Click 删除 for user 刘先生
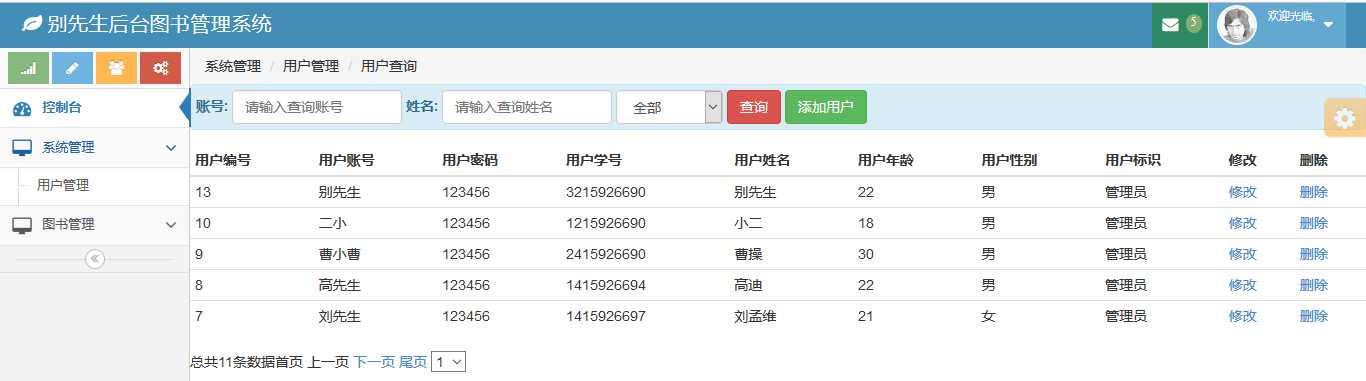This screenshot has width=1366, height=381. coord(1314,316)
